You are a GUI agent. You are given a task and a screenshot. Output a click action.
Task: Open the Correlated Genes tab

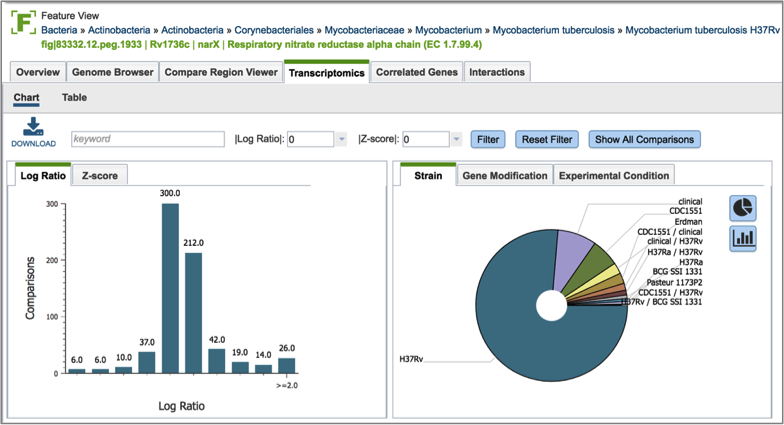coord(416,72)
